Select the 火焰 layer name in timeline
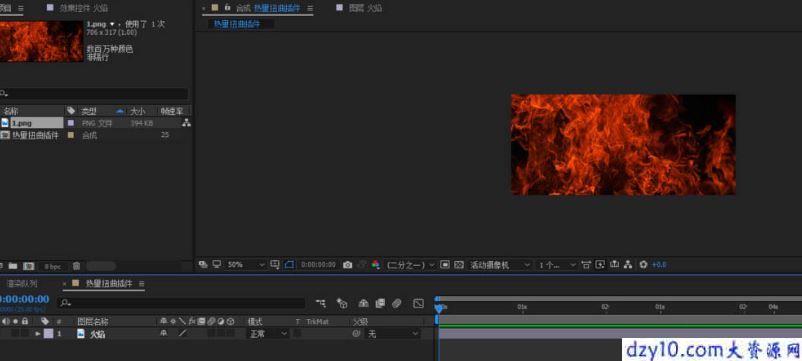The height and width of the screenshot is (361, 802). (x=98, y=334)
